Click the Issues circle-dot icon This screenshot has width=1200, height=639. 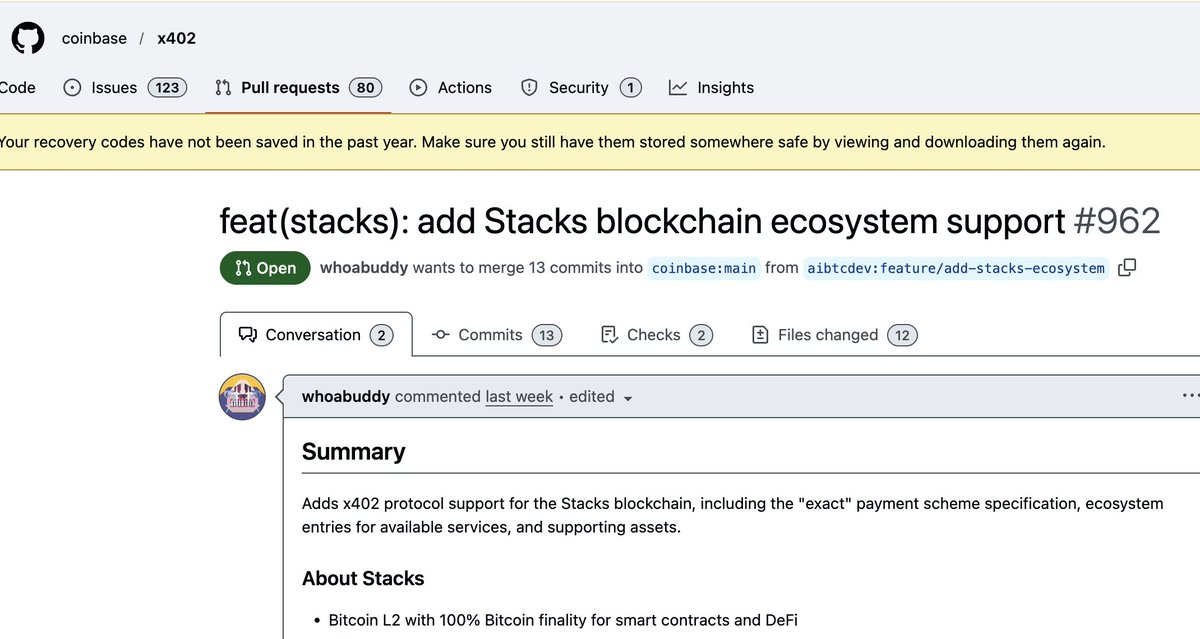tap(72, 88)
